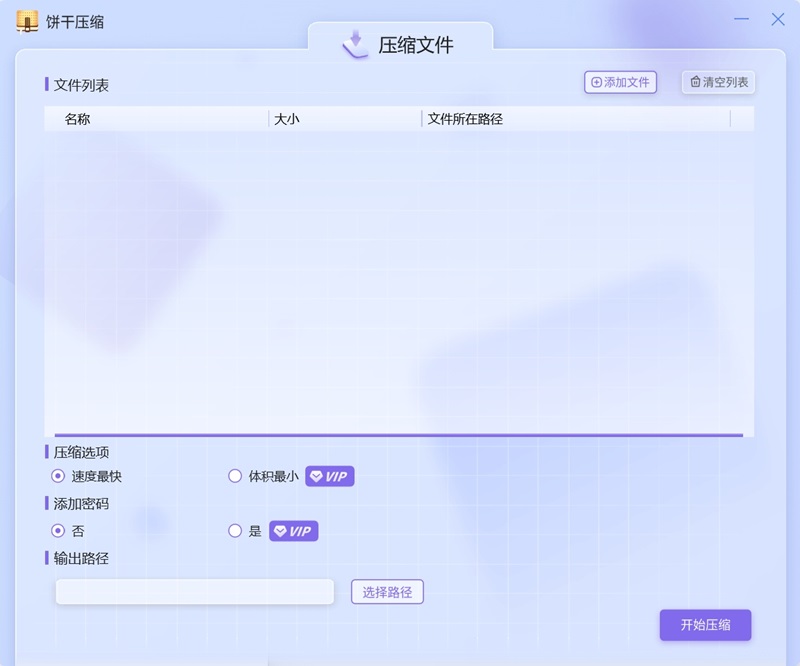Focus the 输出路径 input field
The image size is (800, 666).
195,591
